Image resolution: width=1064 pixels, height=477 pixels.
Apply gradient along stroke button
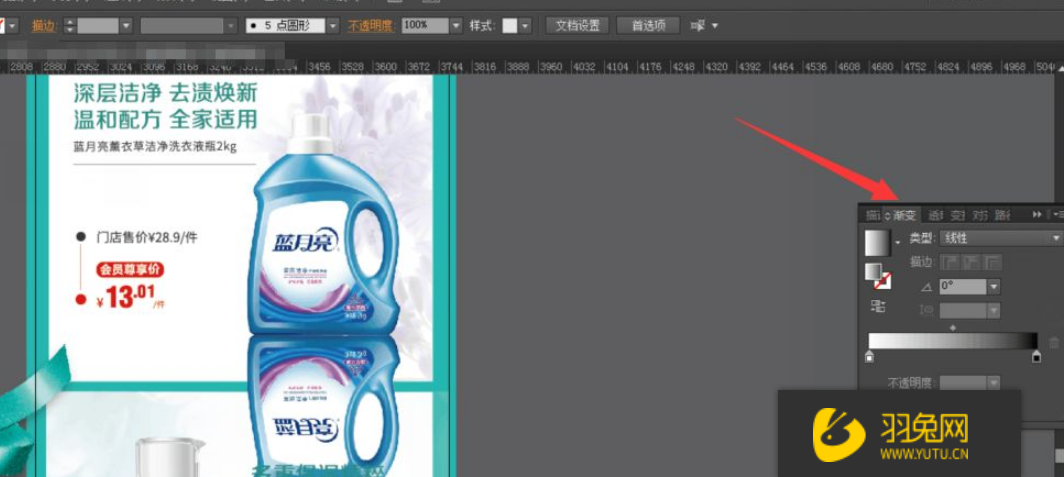(973, 263)
